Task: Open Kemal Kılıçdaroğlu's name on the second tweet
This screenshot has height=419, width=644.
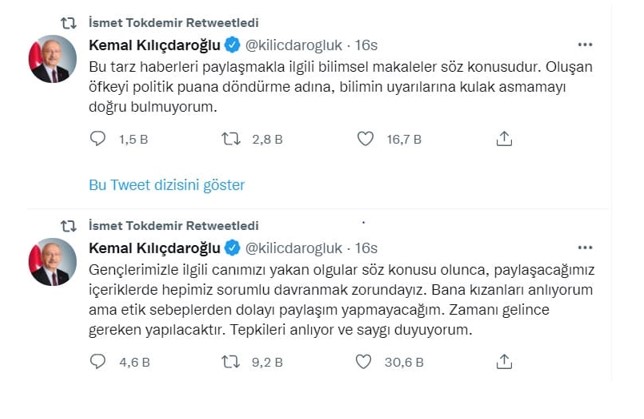Action: (153, 248)
